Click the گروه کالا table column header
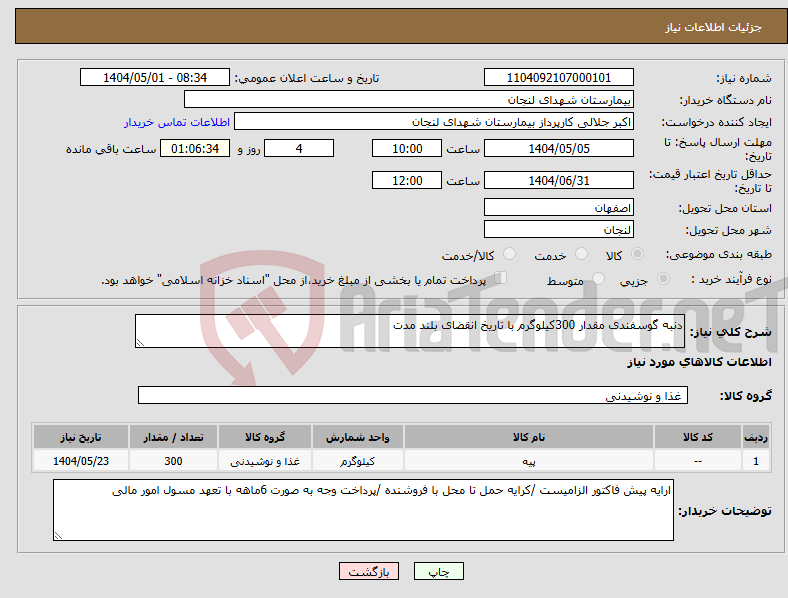This screenshot has height=598, width=788. coord(265,437)
